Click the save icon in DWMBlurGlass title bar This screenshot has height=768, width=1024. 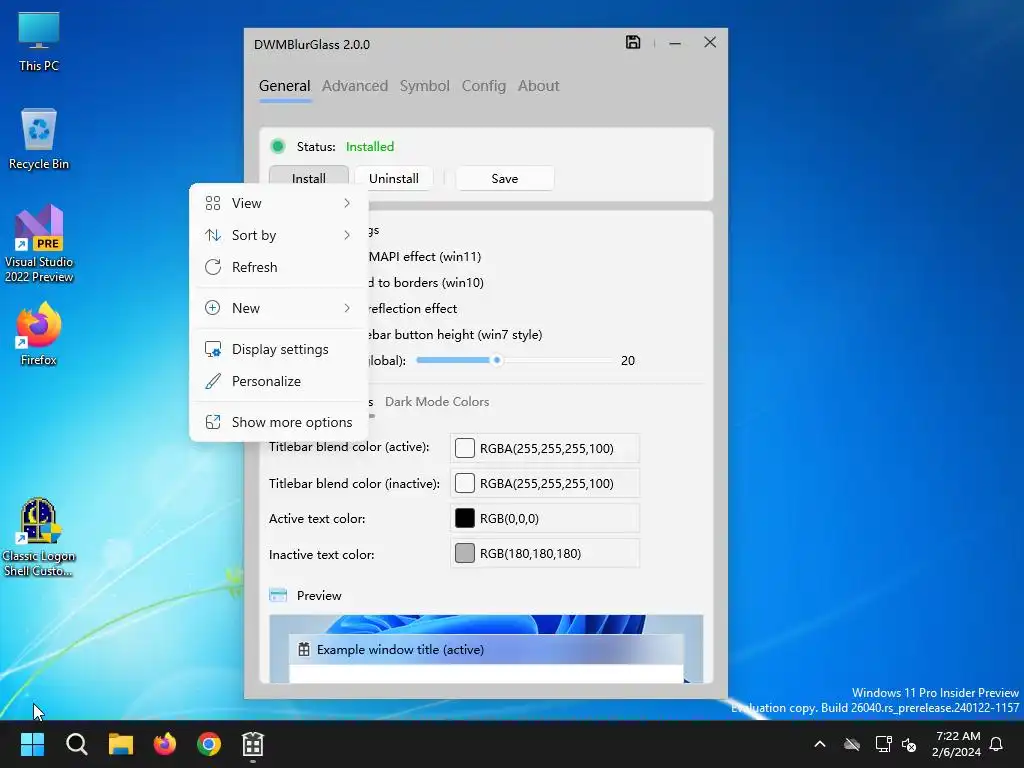point(632,42)
